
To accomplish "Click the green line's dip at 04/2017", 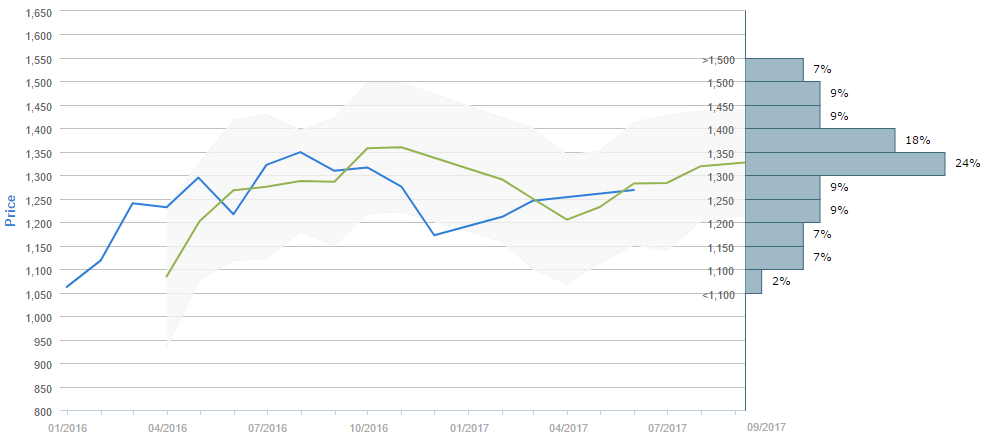I will [x=567, y=220].
